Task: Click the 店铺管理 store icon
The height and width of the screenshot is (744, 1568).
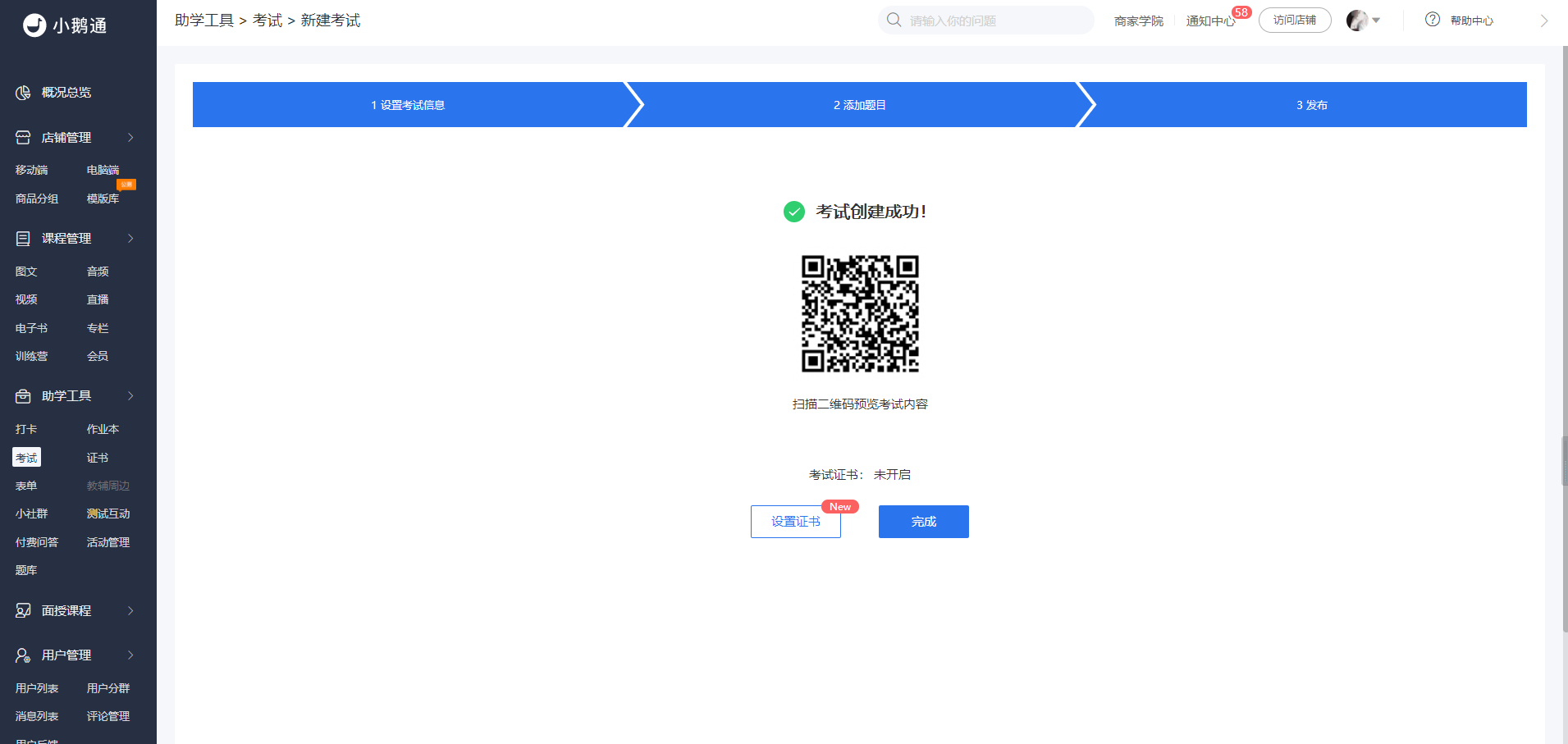Action: 23,138
